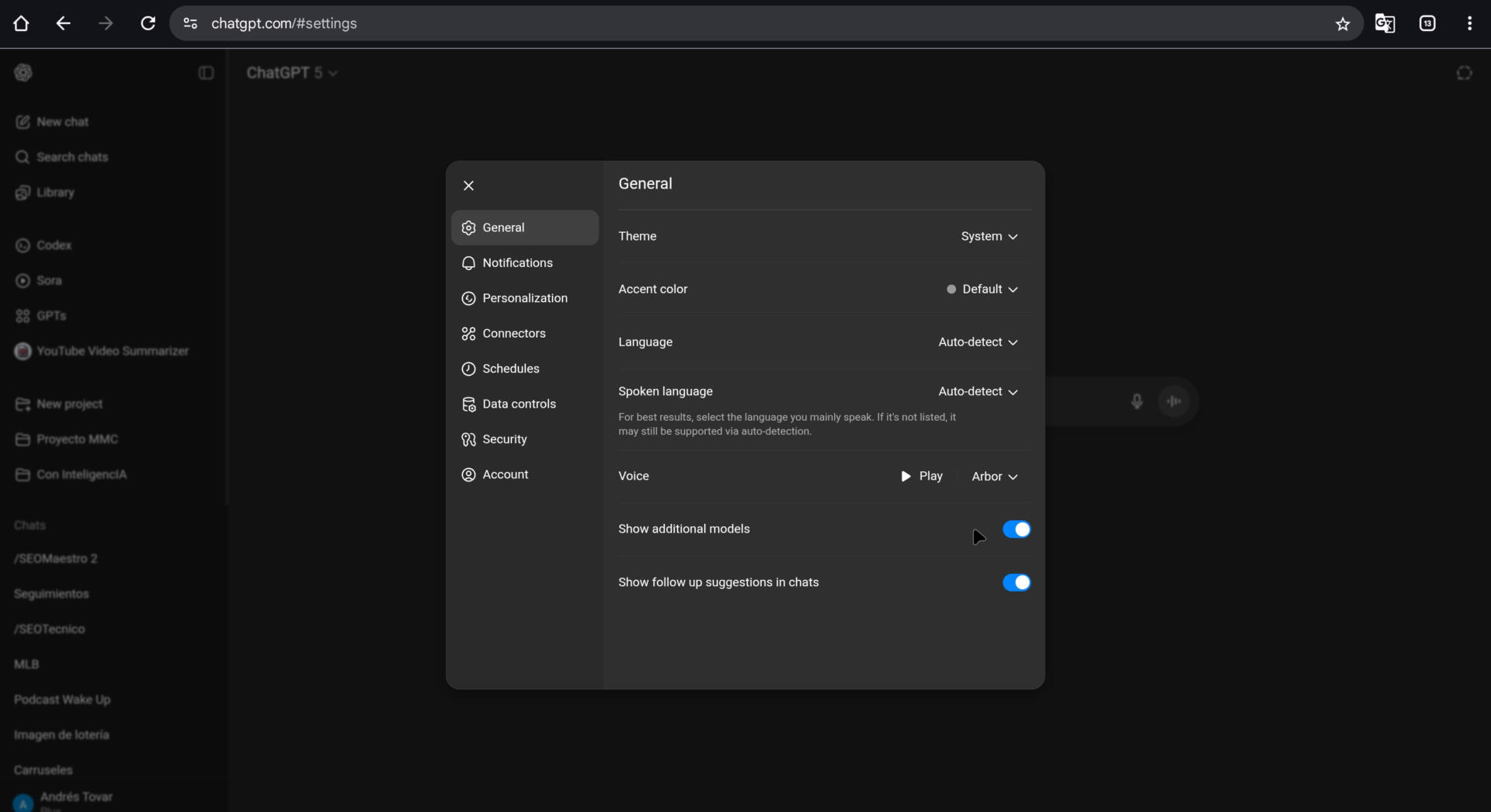Image resolution: width=1491 pixels, height=812 pixels.
Task: Open YouTube Video Summarizer GPT
Action: tap(114, 351)
